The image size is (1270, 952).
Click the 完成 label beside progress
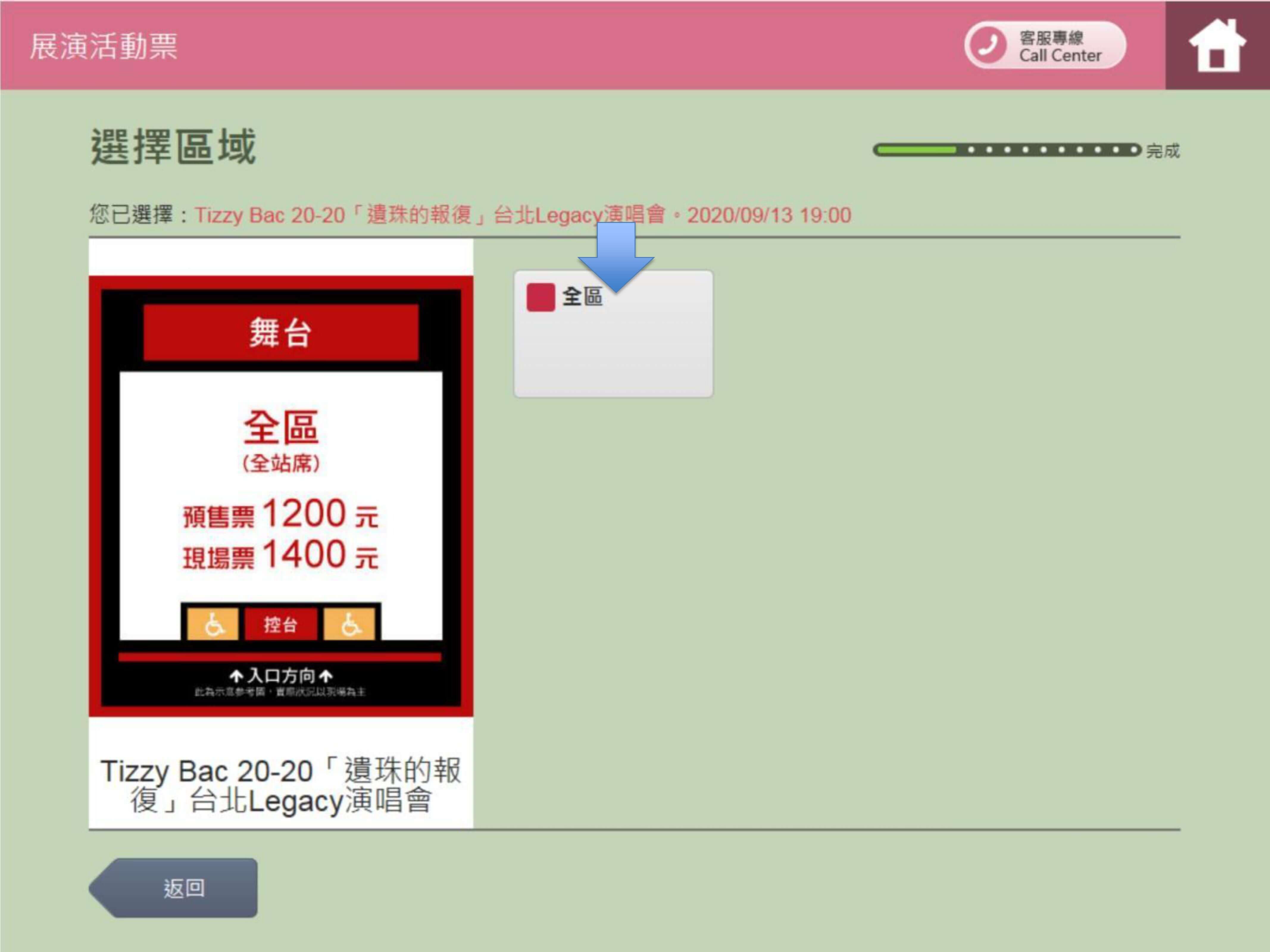(x=1163, y=151)
